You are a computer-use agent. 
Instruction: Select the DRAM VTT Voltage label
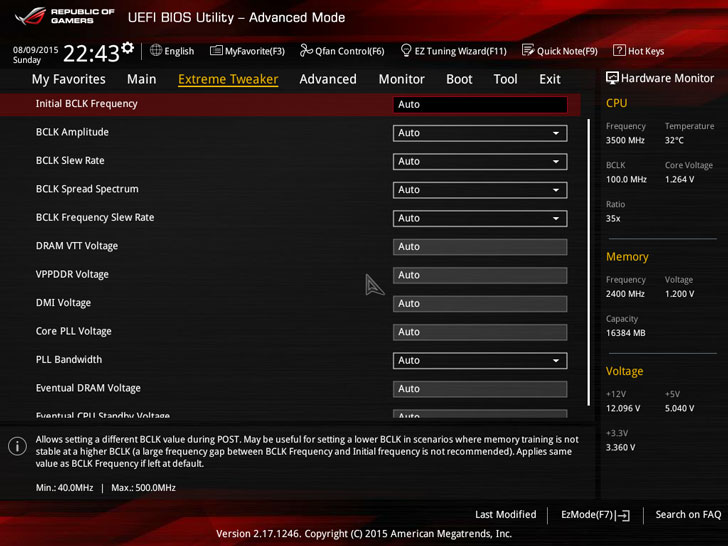pyautogui.click(x=77, y=246)
